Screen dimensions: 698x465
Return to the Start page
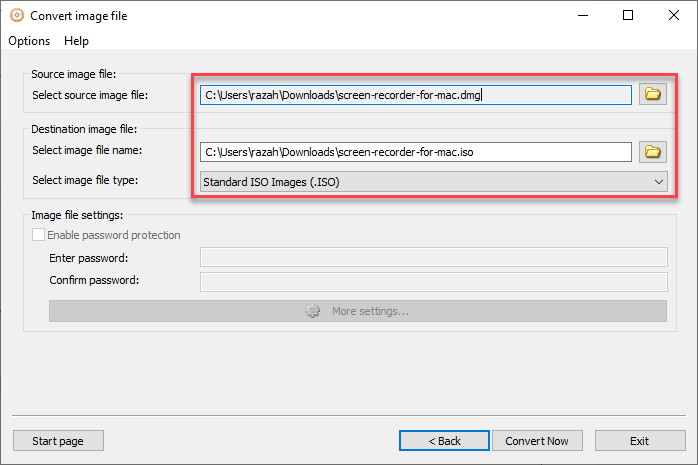tap(58, 441)
